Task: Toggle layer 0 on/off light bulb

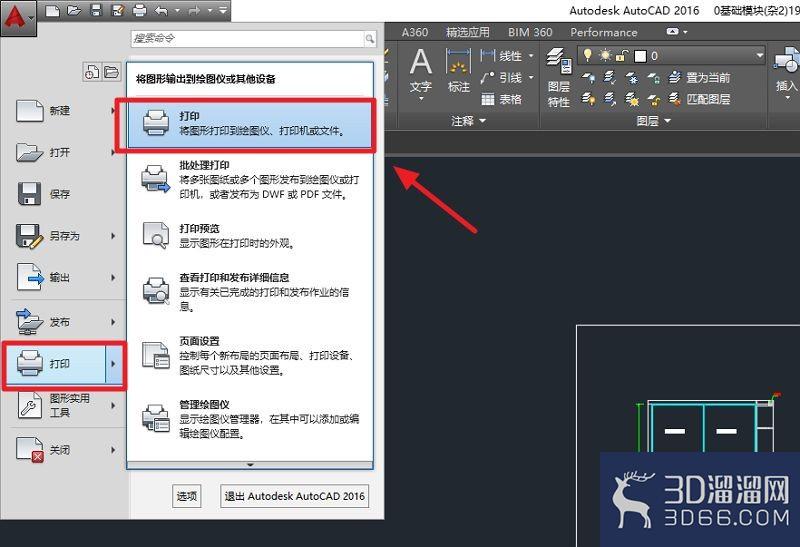Action: [588, 55]
